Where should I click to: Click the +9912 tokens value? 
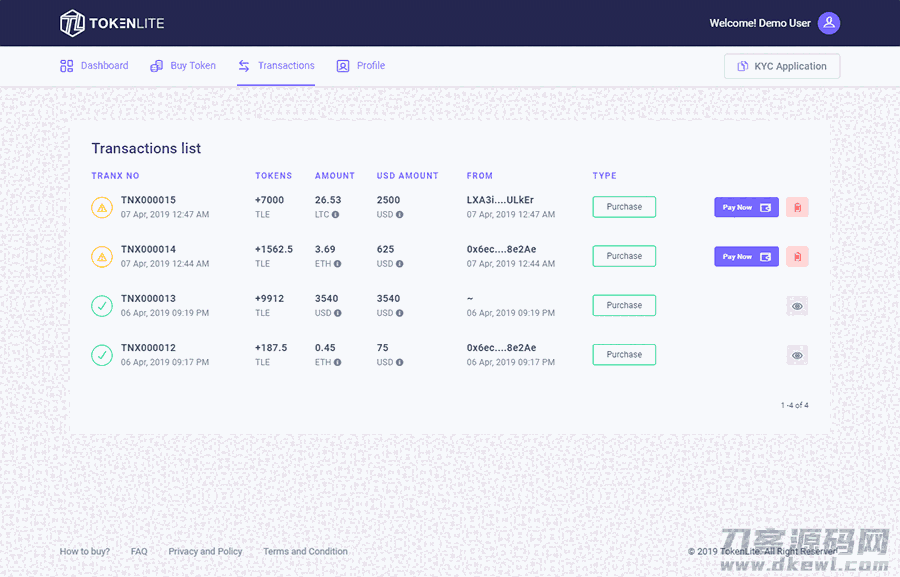pos(269,299)
